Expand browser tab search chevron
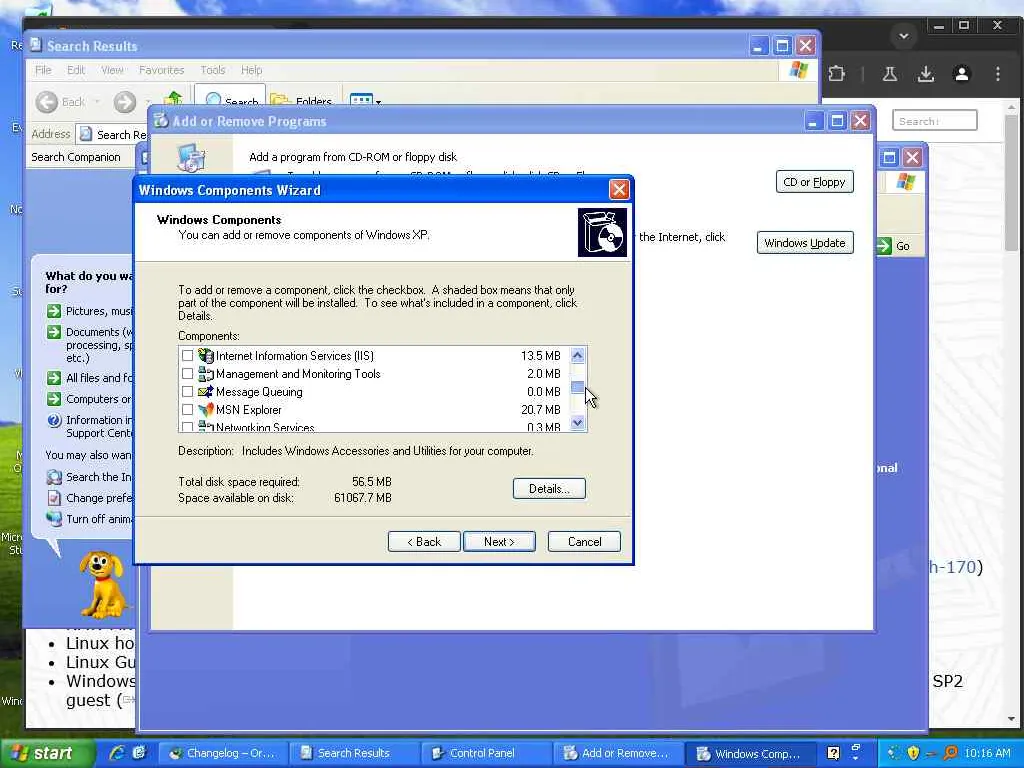The height and width of the screenshot is (768, 1024). 904,35
